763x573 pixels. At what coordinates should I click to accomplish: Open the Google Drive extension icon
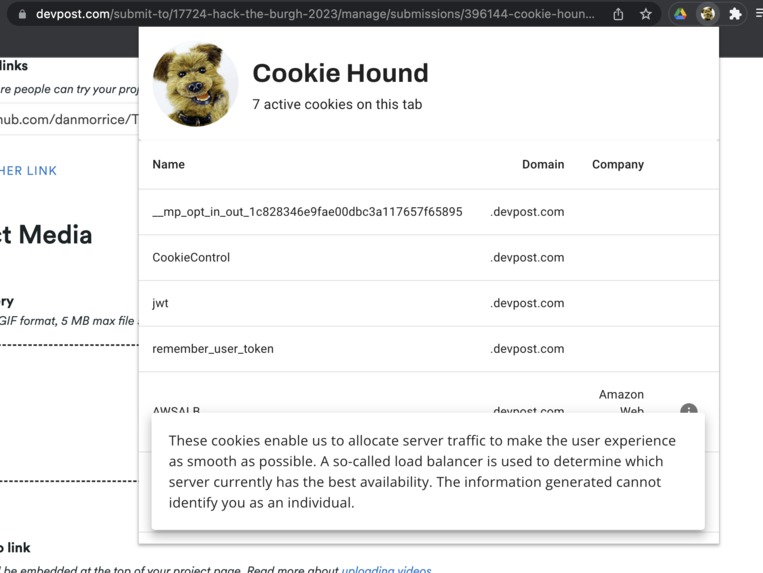680,14
